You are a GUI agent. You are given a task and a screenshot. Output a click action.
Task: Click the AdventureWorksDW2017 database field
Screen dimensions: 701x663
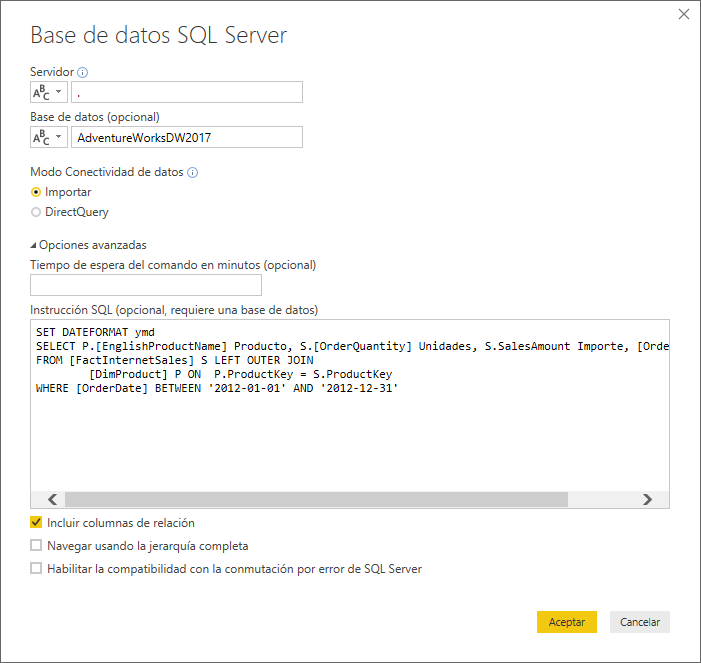(187, 137)
